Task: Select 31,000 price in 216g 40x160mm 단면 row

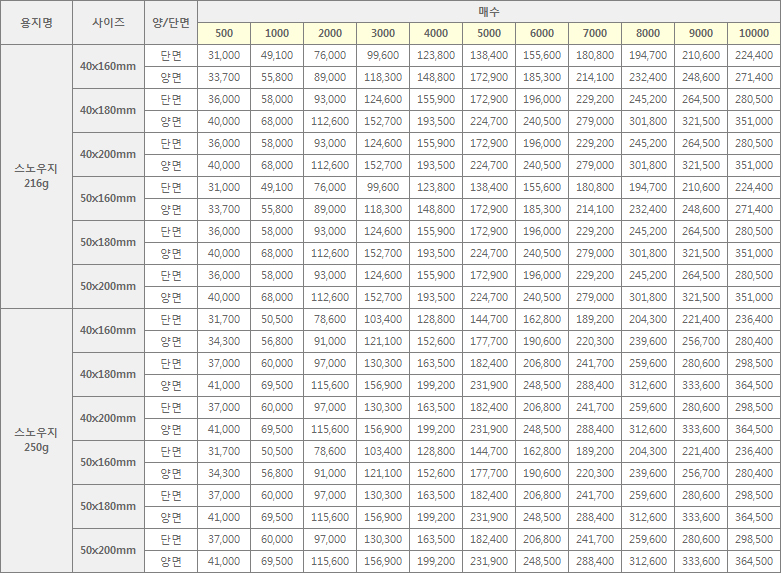Action: tap(224, 55)
